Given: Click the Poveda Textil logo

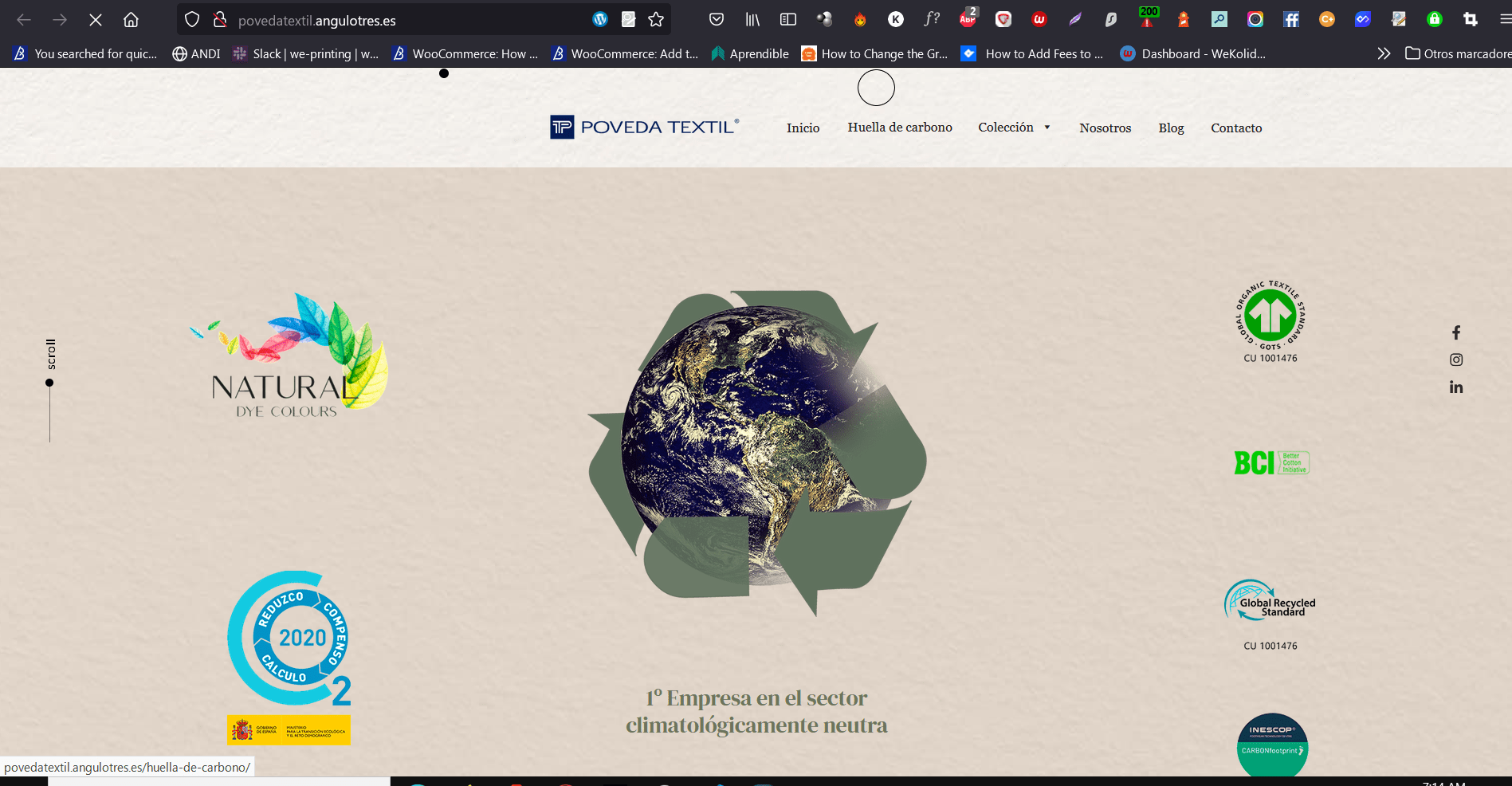Looking at the screenshot, I should 644,127.
